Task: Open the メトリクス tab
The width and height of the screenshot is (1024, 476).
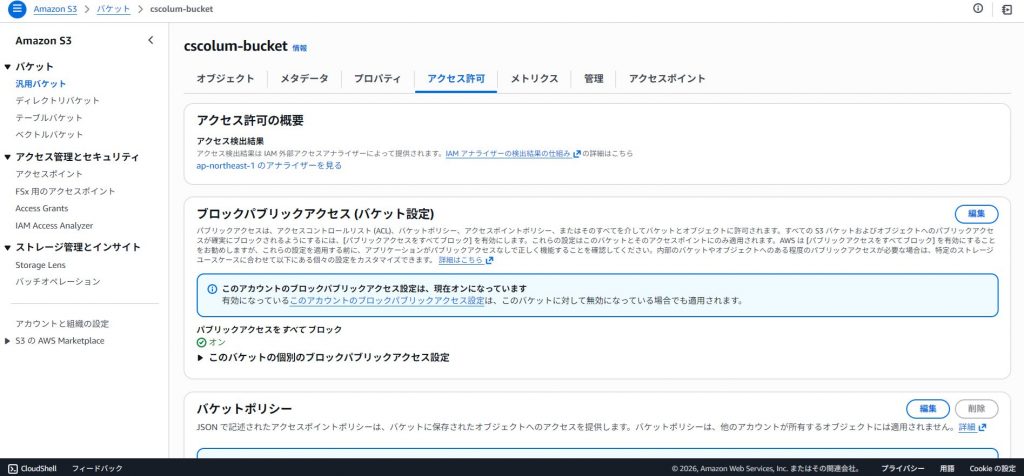Action: coord(534,79)
